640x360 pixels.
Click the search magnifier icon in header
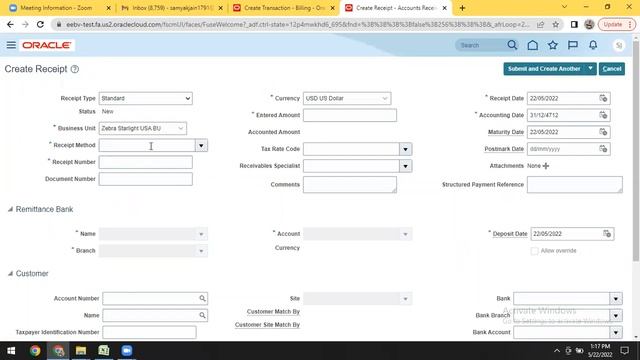(x=512, y=45)
